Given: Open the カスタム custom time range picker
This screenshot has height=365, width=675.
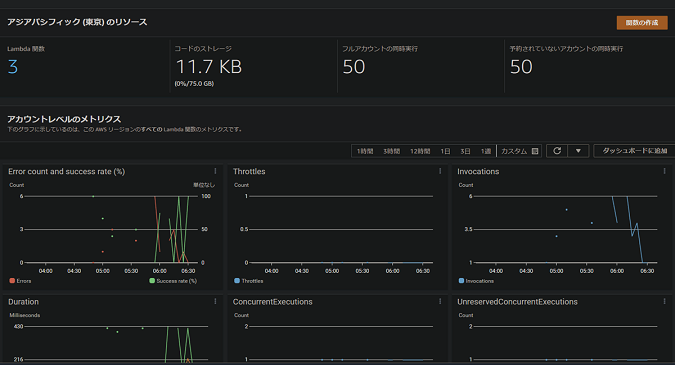Looking at the screenshot, I should 519,151.
